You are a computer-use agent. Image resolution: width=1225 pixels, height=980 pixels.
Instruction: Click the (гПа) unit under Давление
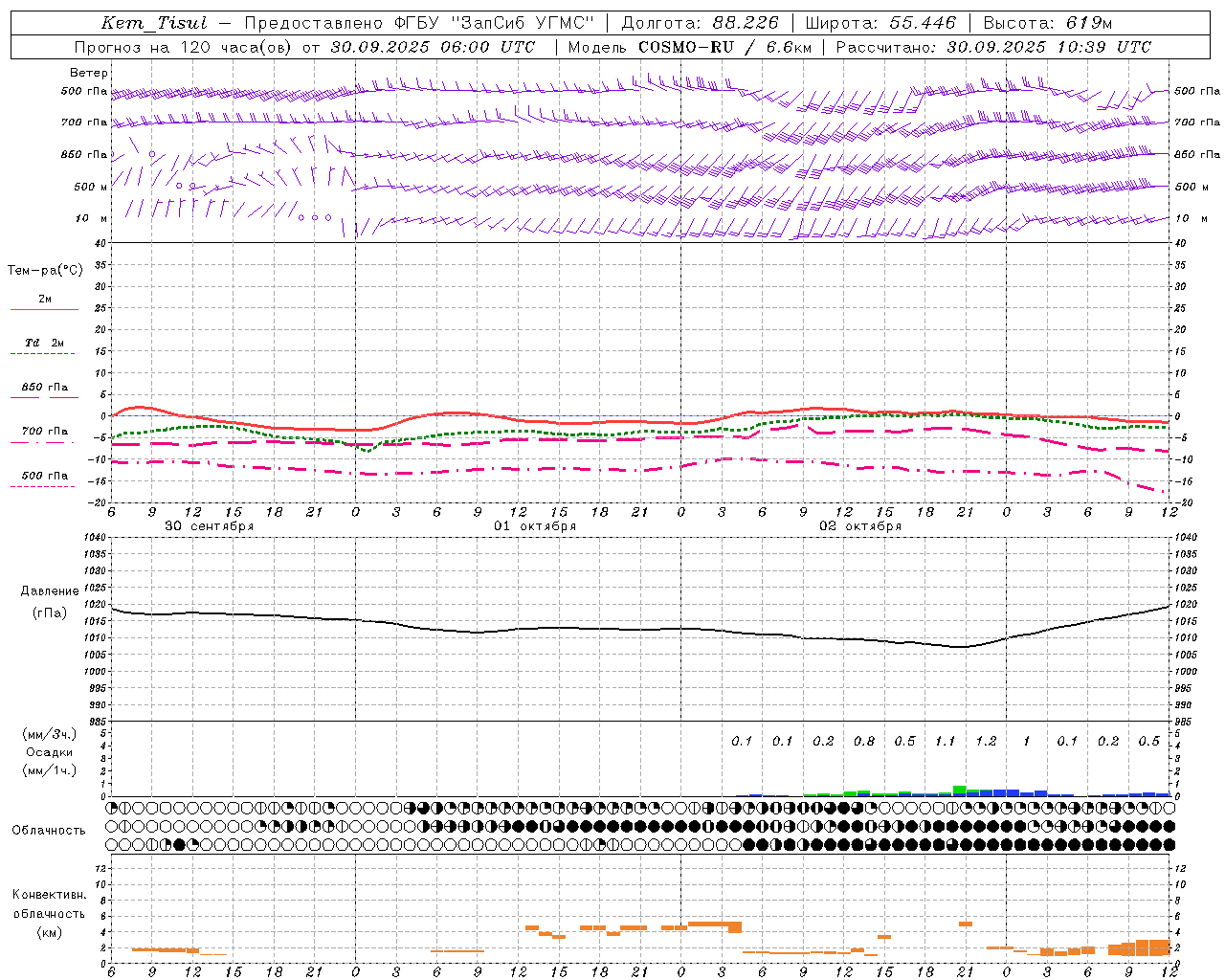pyautogui.click(x=50, y=613)
